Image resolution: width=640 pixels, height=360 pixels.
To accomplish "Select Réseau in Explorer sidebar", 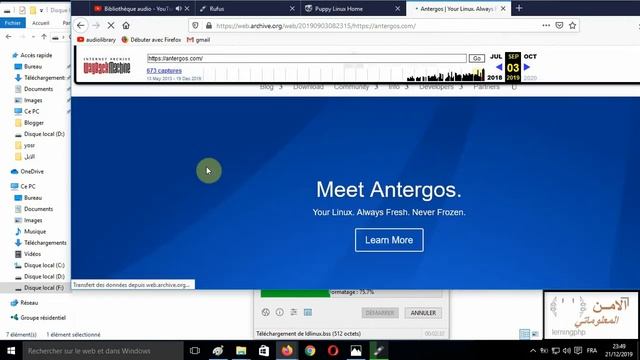I will tap(29, 303).
